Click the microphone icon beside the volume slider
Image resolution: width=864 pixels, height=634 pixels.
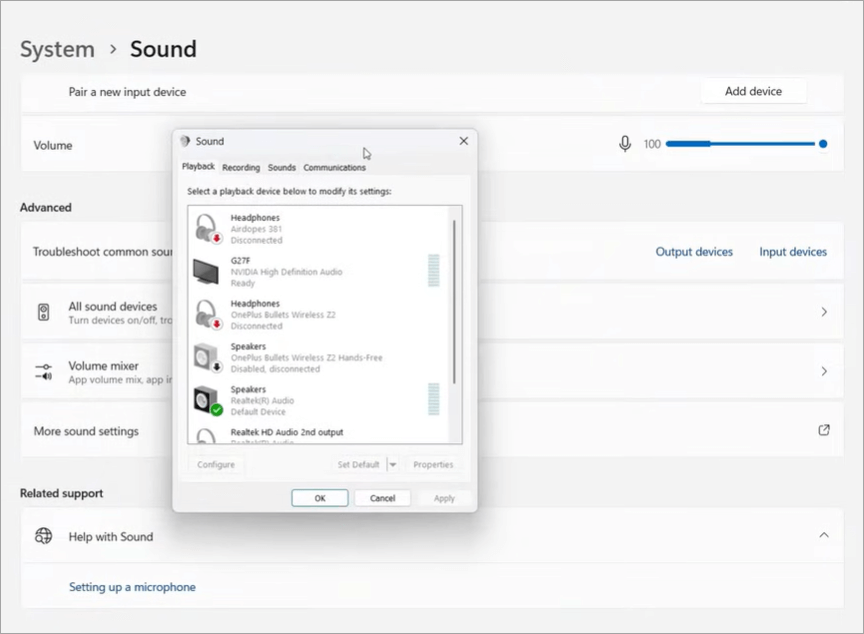coord(625,143)
